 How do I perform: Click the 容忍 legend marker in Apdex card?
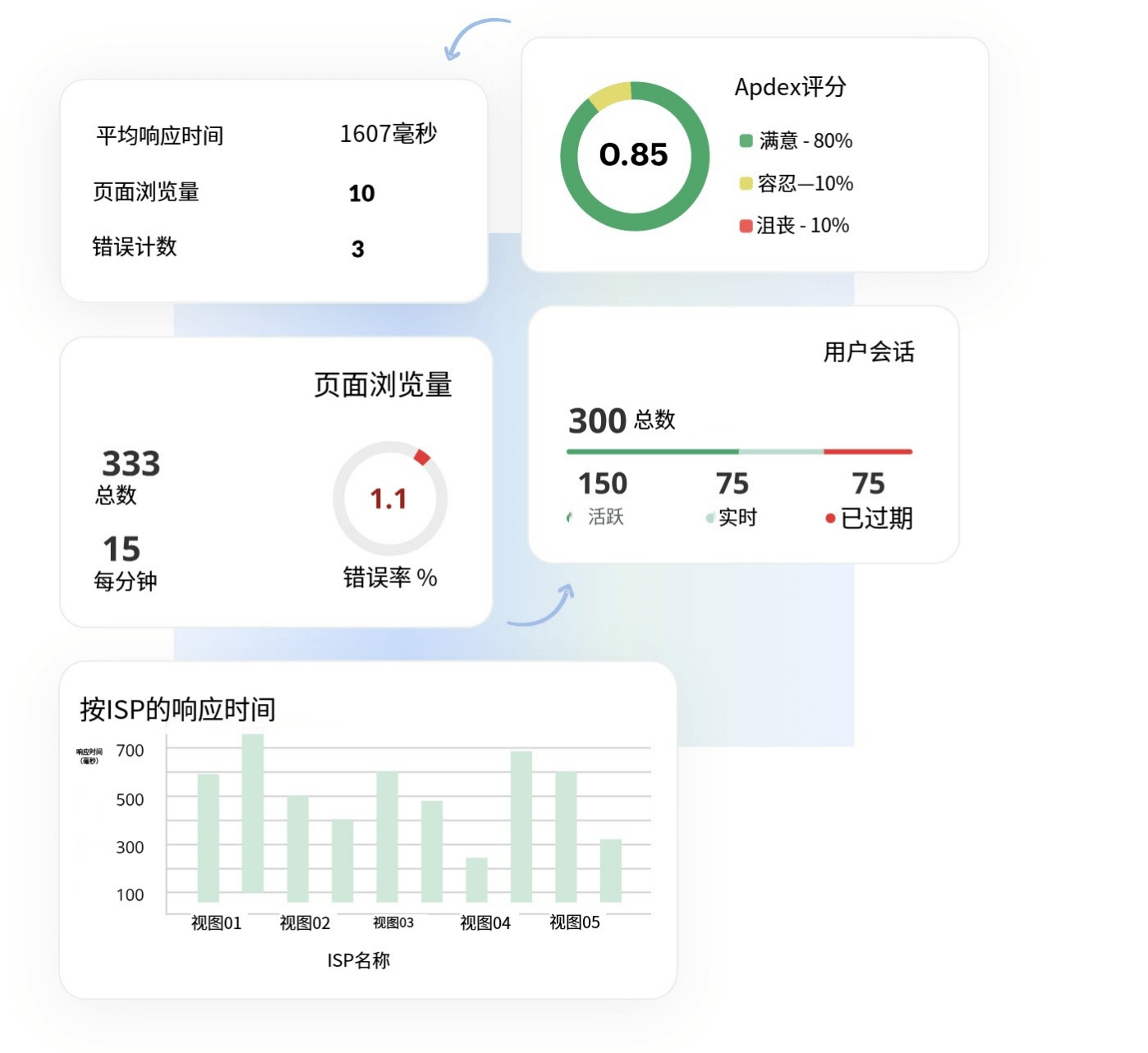[746, 184]
